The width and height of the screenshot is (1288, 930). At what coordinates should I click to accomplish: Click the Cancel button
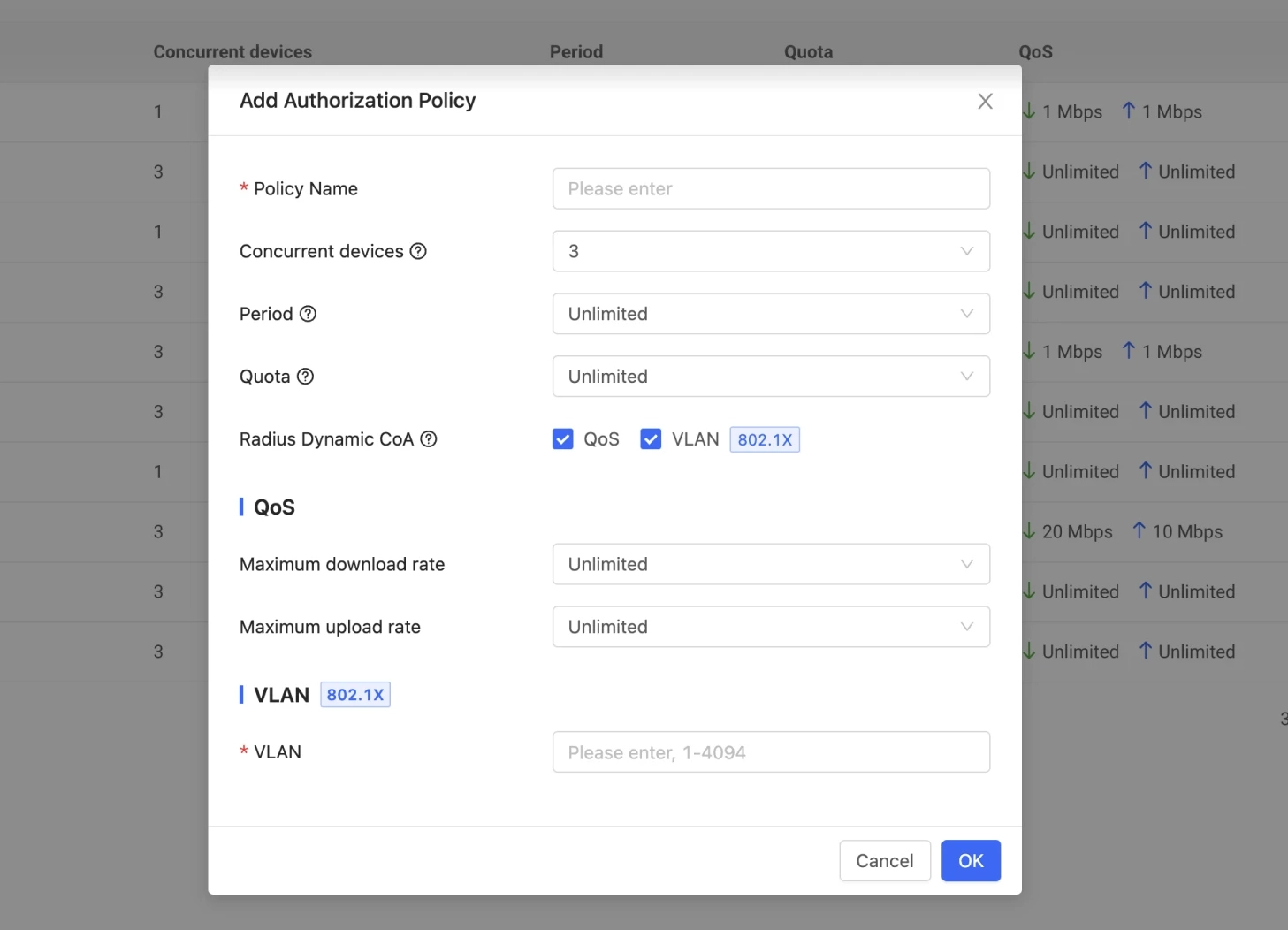pos(884,861)
